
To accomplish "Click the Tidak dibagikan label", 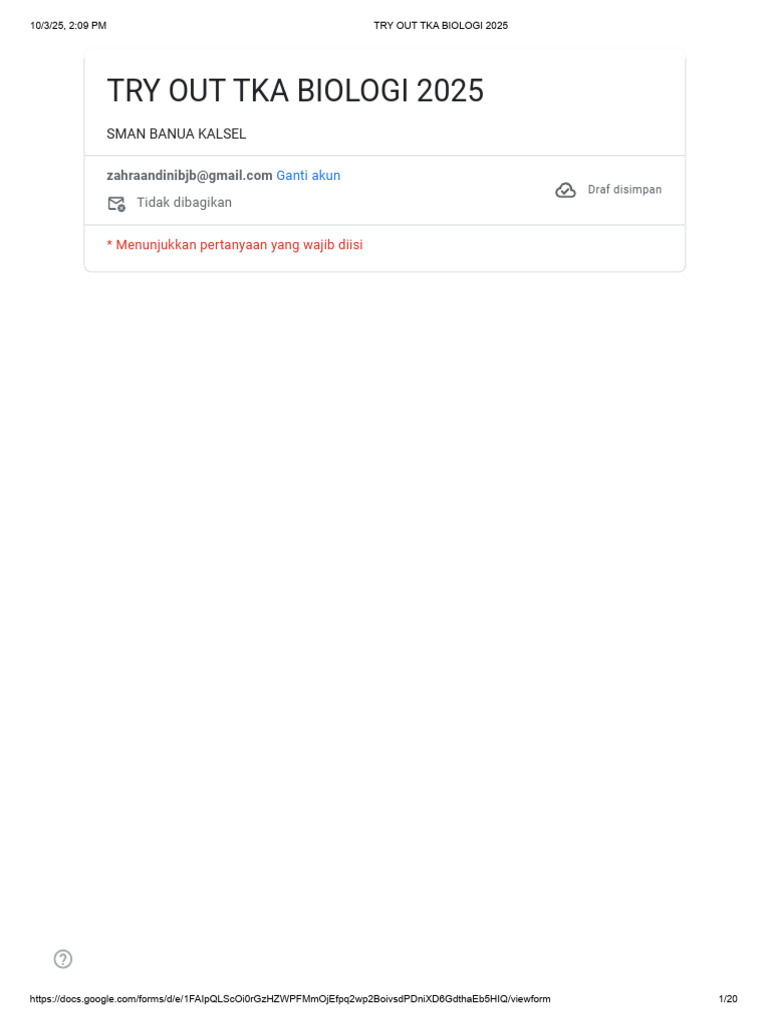I will coord(184,202).
